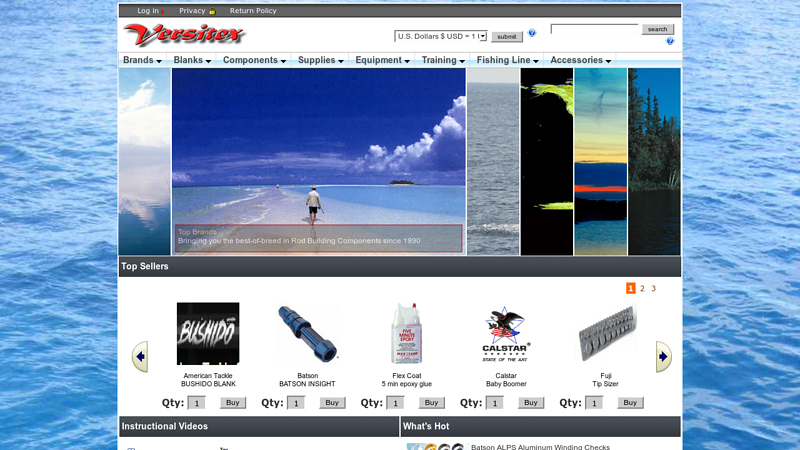Go to Top Sellers page 2
Screen dimensions: 800x450
(x=642, y=288)
